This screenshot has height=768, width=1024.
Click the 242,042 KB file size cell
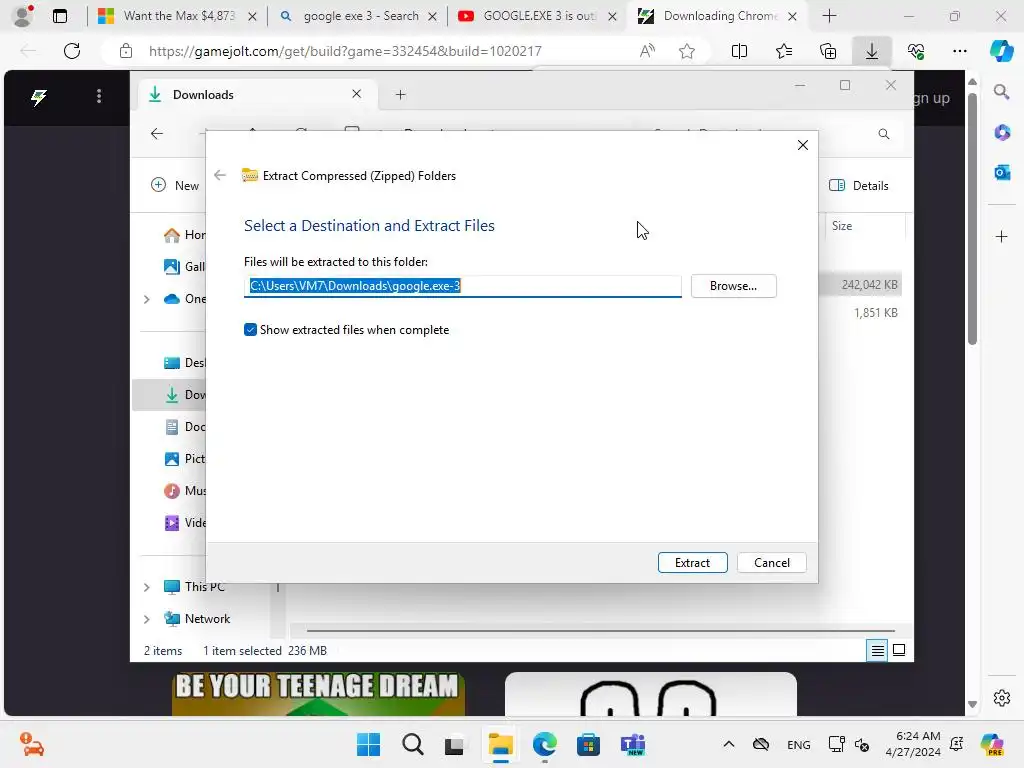tap(869, 285)
